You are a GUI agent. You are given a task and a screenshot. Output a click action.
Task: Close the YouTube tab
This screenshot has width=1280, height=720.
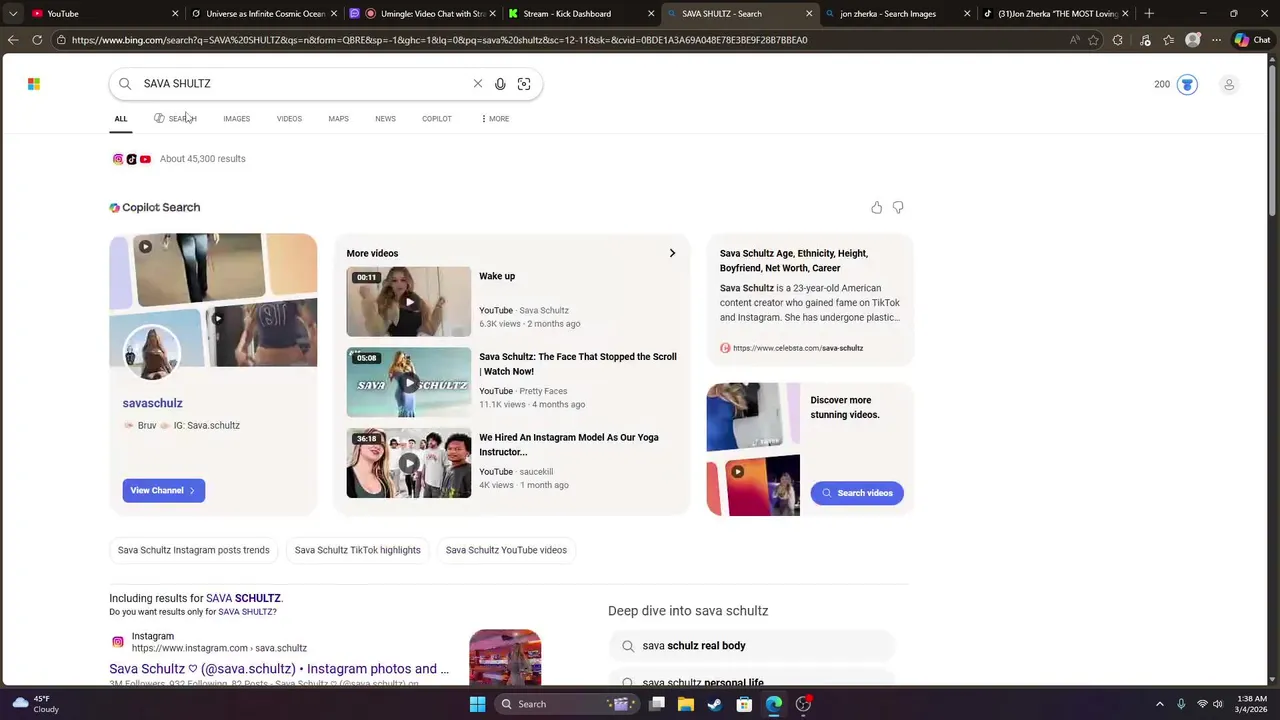tap(175, 14)
